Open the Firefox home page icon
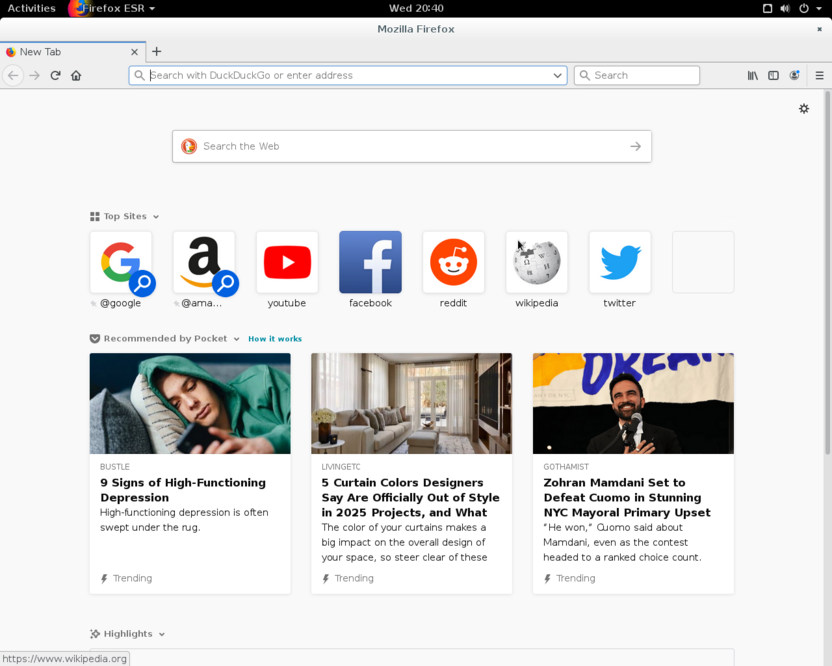832x666 pixels. 76,75
